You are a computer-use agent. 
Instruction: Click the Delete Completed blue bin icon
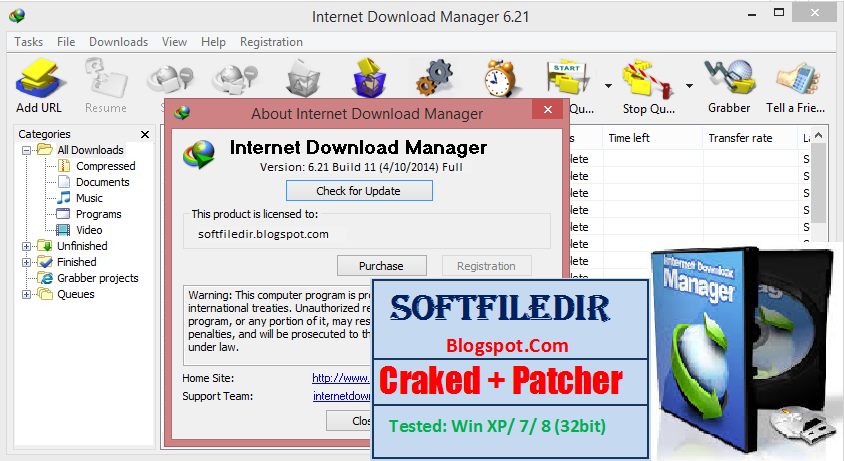369,78
